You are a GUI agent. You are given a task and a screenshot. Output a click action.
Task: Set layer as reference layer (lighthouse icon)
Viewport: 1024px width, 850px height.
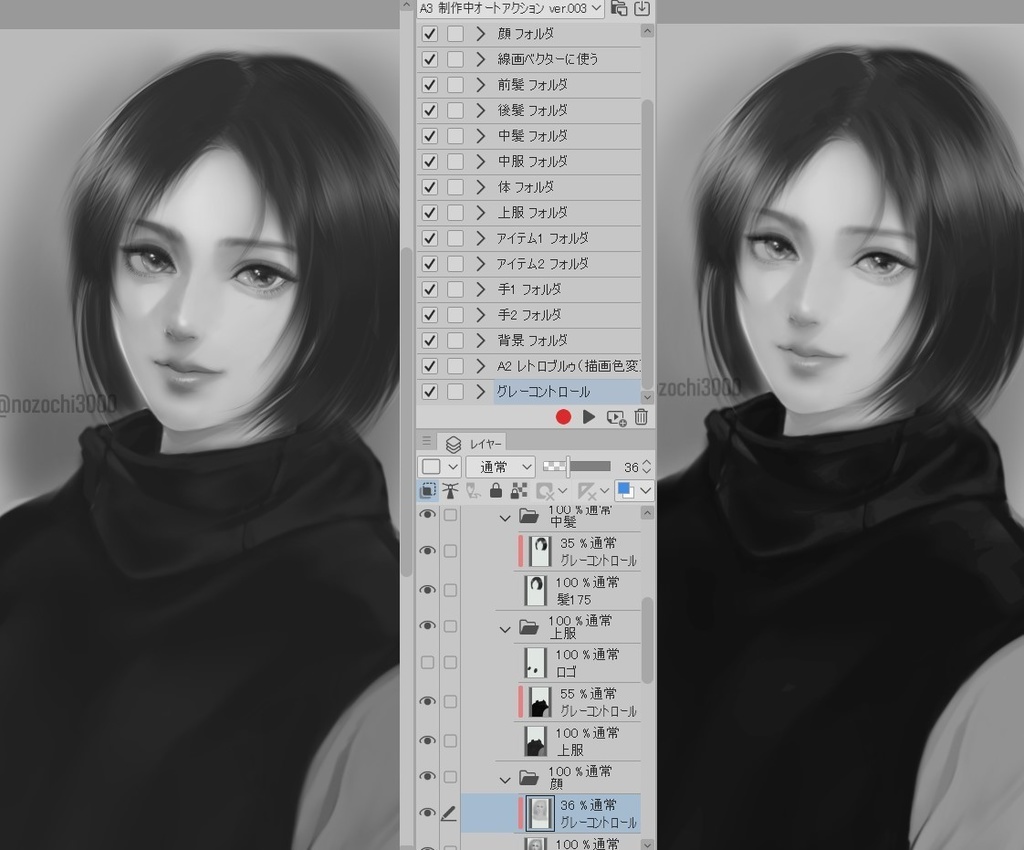click(x=450, y=490)
